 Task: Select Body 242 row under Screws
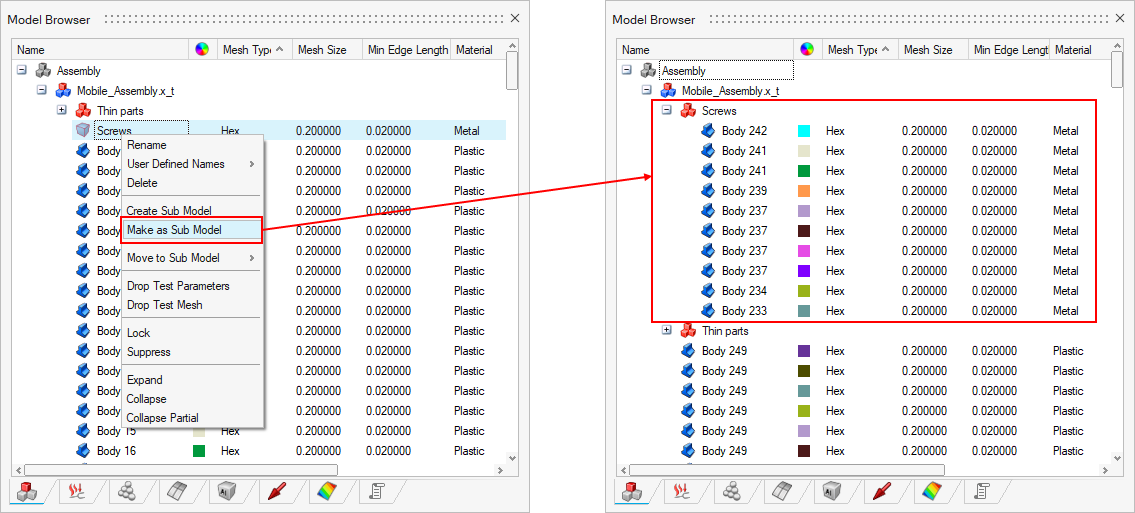pyautogui.click(x=744, y=131)
